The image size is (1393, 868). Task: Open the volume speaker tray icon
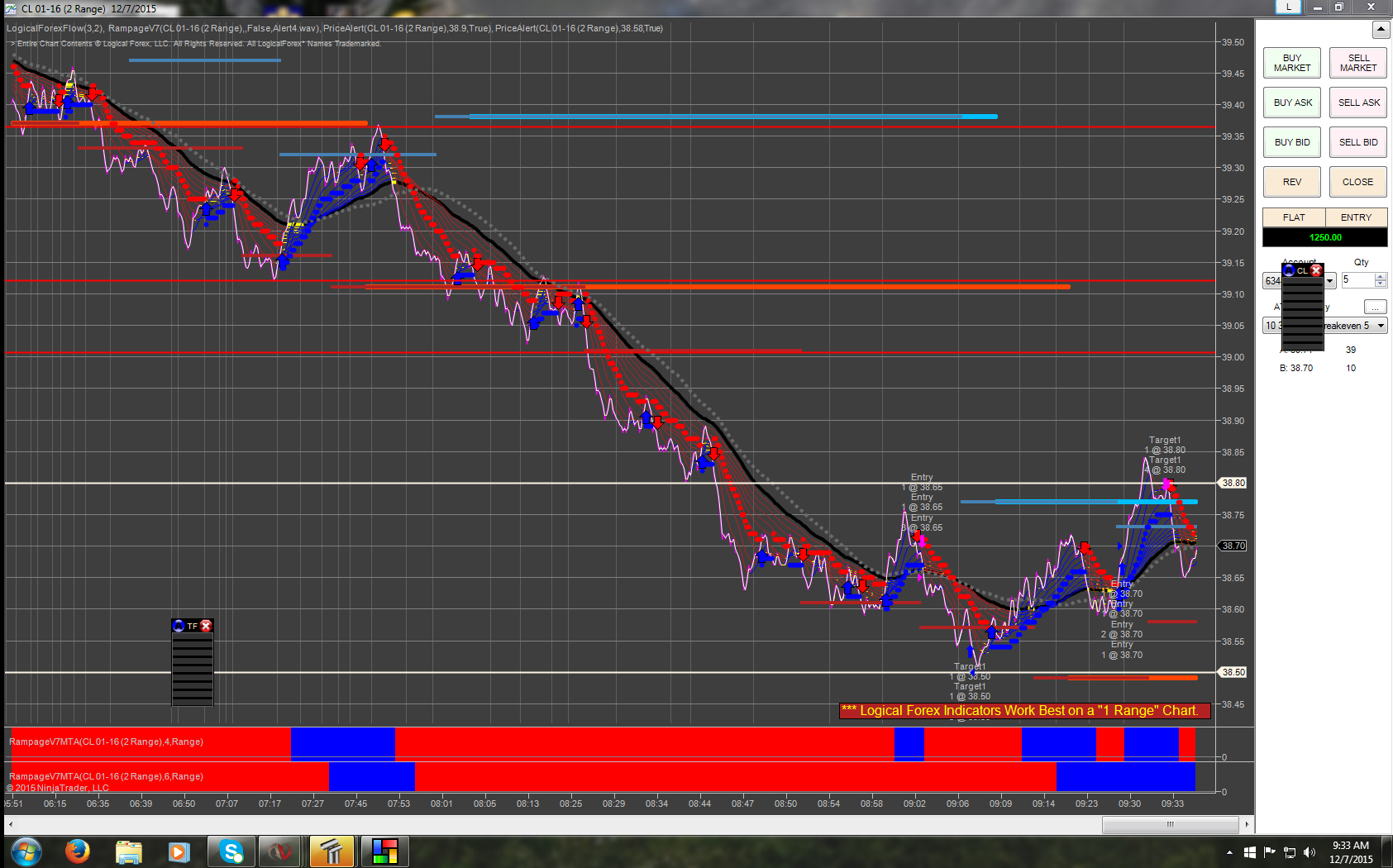click(x=1309, y=852)
